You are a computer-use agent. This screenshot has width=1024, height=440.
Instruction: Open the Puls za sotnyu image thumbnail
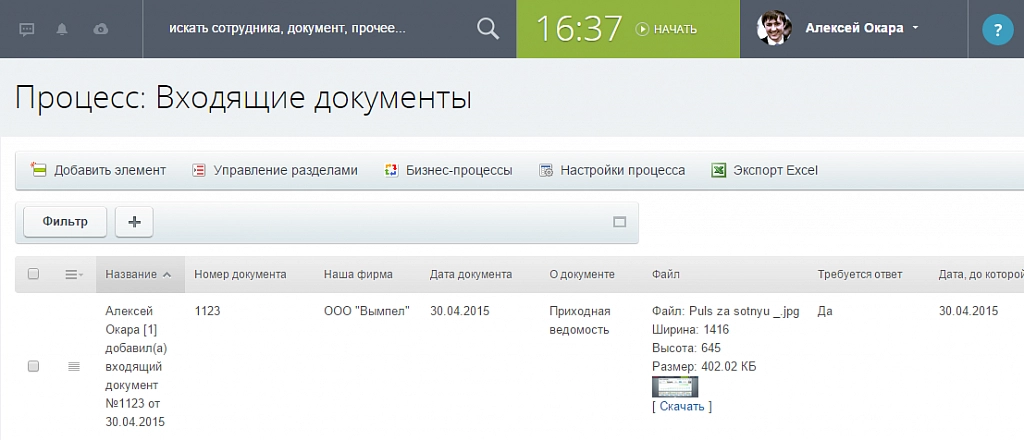click(674, 387)
